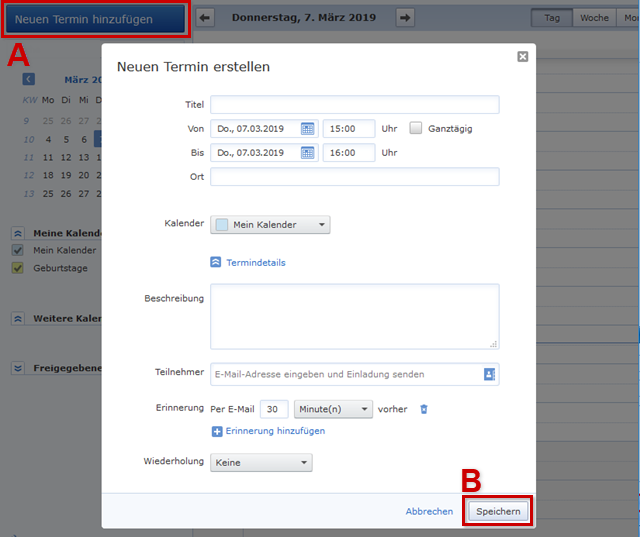The height and width of the screenshot is (537, 640).
Task: Open the Minute(n) reminder unit dropdown
Action: point(333,409)
